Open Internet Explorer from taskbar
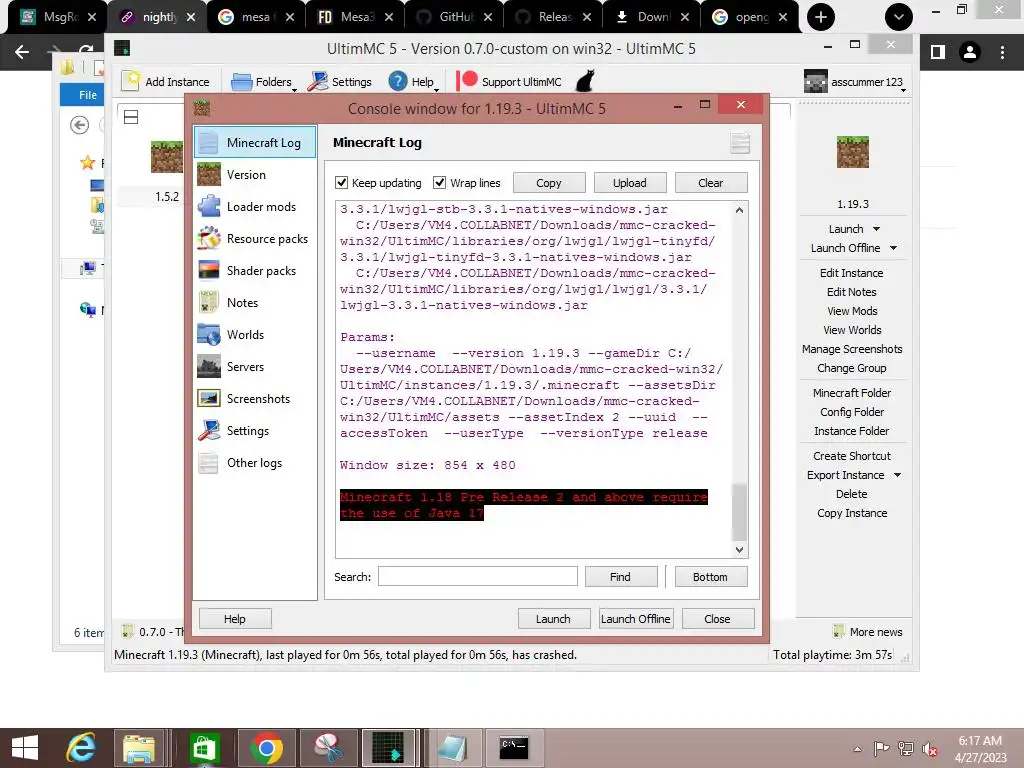 [80, 748]
